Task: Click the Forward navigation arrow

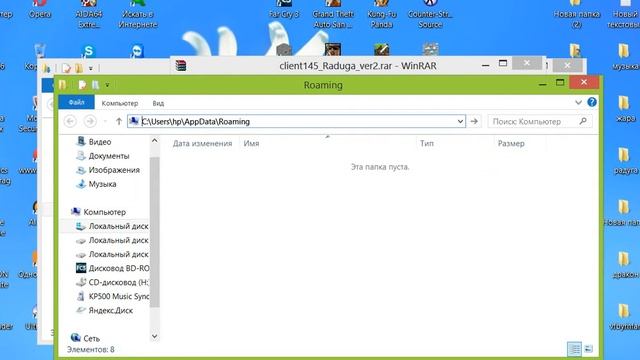Action: pos(90,121)
